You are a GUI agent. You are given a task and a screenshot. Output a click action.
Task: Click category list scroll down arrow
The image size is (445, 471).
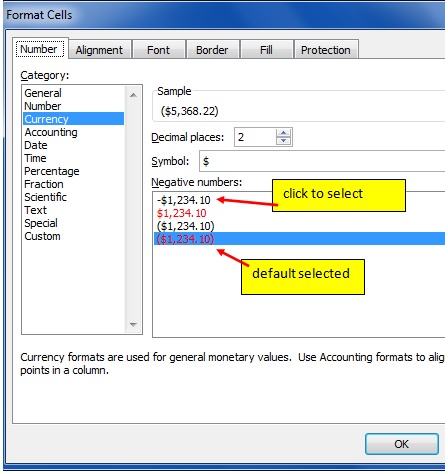pyautogui.click(x=133, y=324)
